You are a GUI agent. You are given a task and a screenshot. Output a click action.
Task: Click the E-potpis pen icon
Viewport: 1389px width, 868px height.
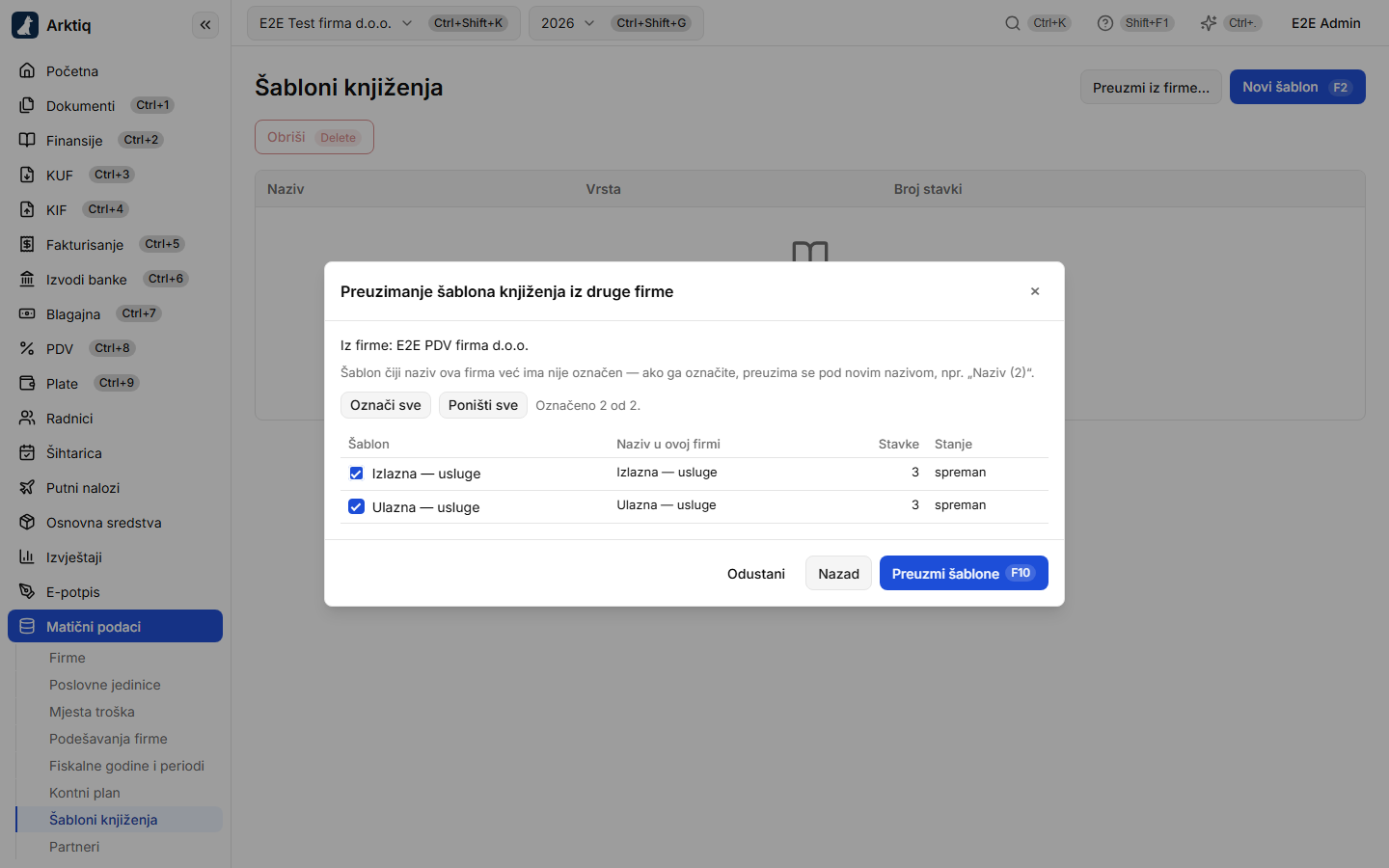pyautogui.click(x=27, y=591)
